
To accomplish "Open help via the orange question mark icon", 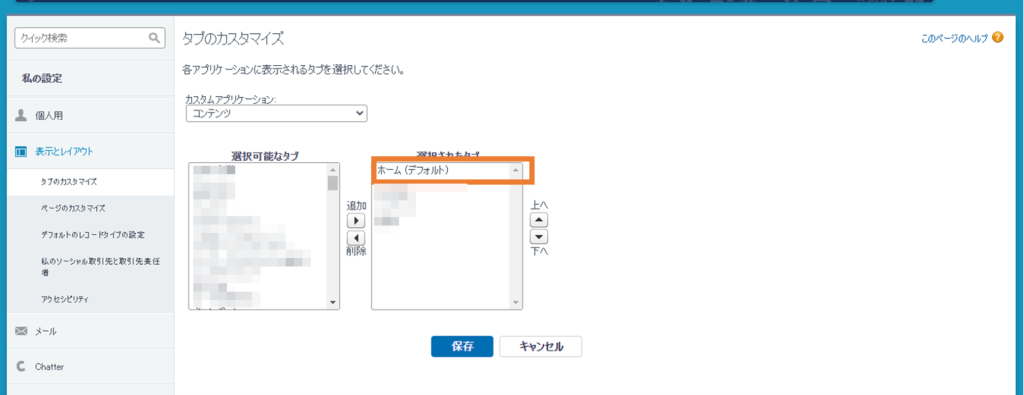I will (x=997, y=37).
